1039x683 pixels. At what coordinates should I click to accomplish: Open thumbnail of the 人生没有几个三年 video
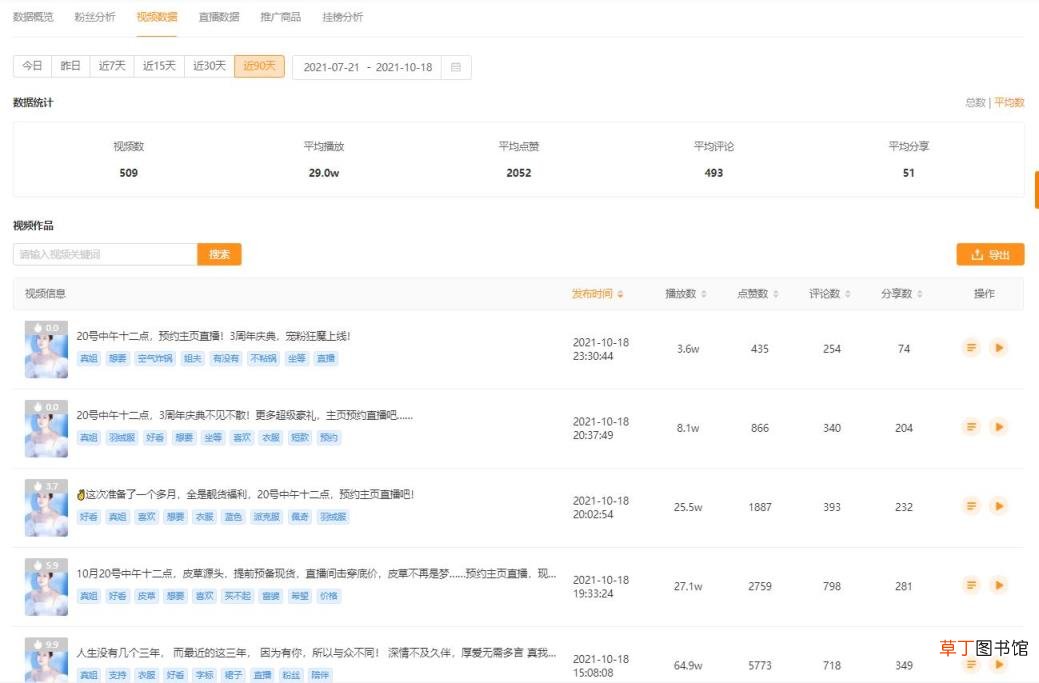tap(46, 660)
